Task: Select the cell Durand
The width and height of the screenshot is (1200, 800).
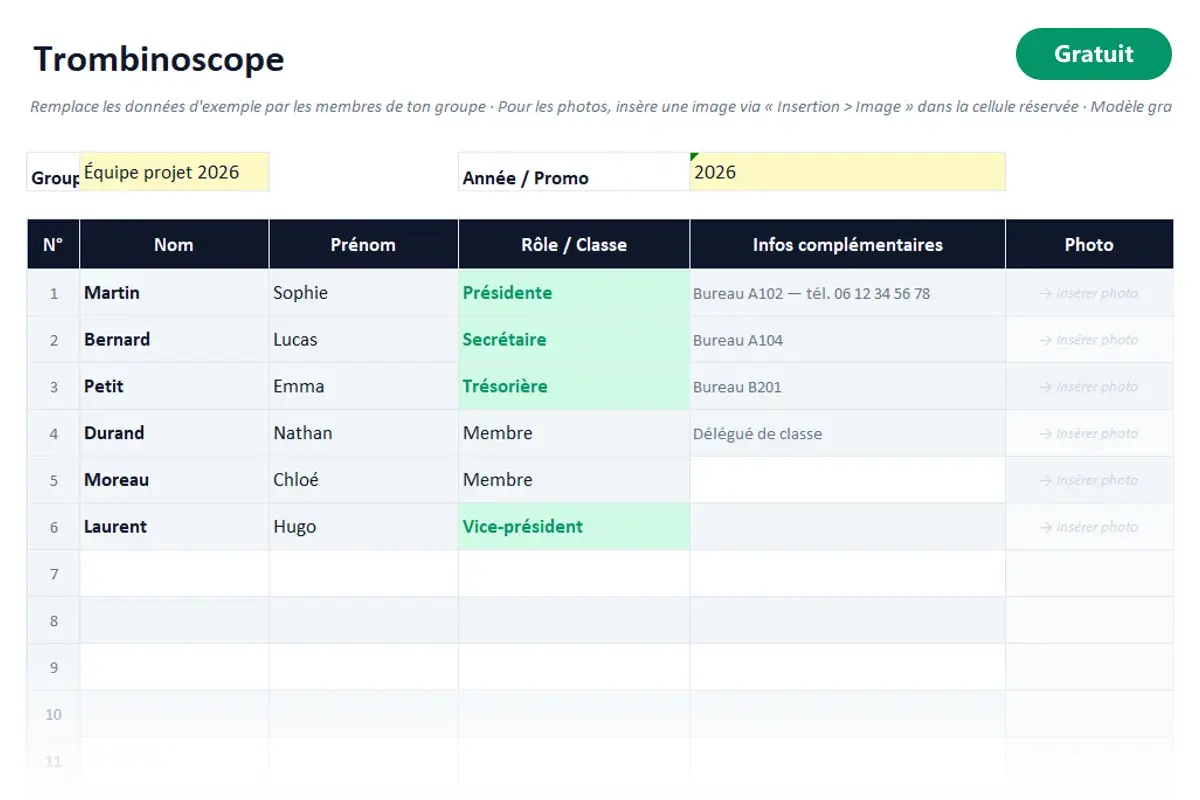Action: pyautogui.click(x=174, y=433)
